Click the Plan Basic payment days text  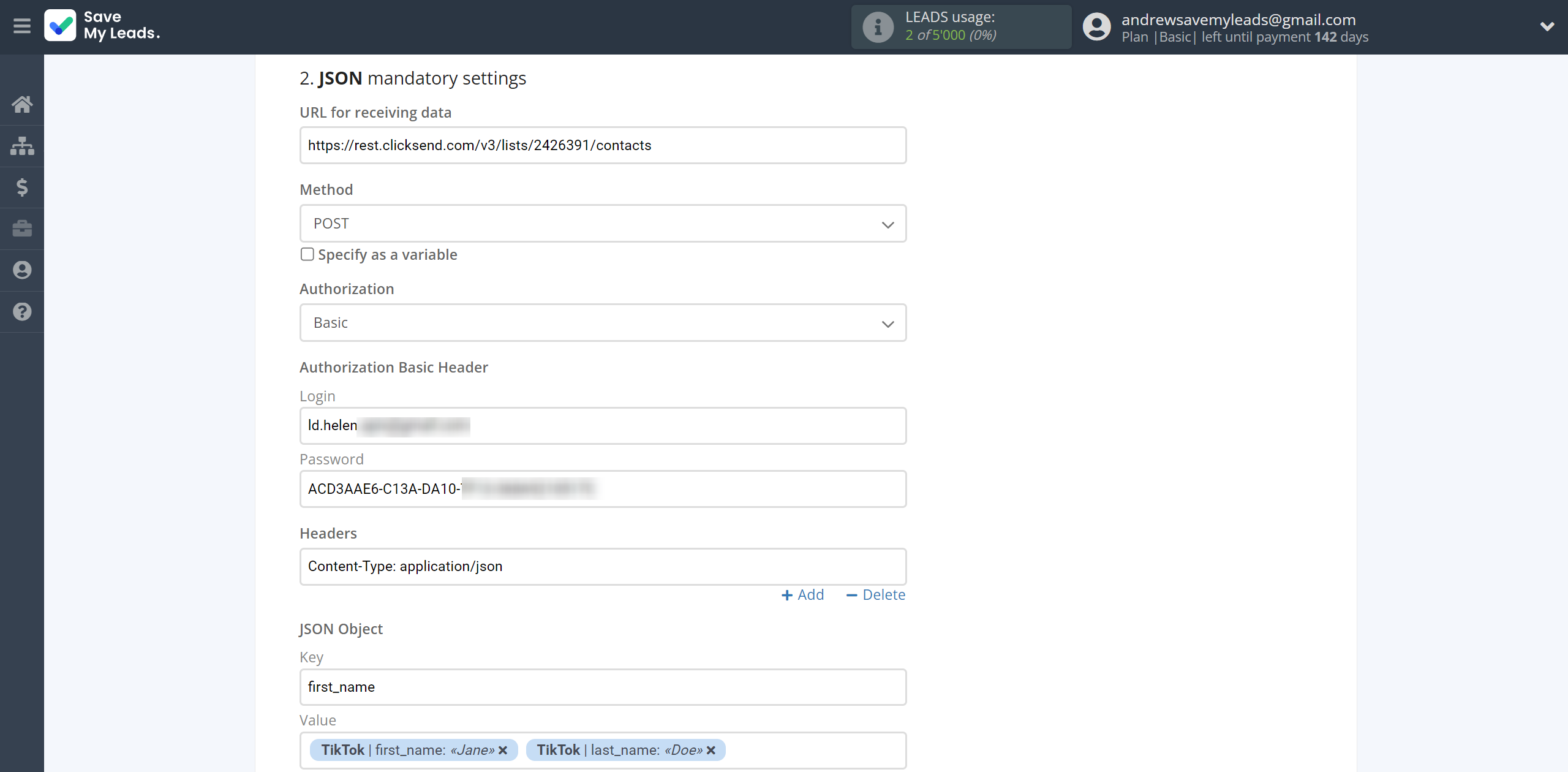tap(1245, 37)
